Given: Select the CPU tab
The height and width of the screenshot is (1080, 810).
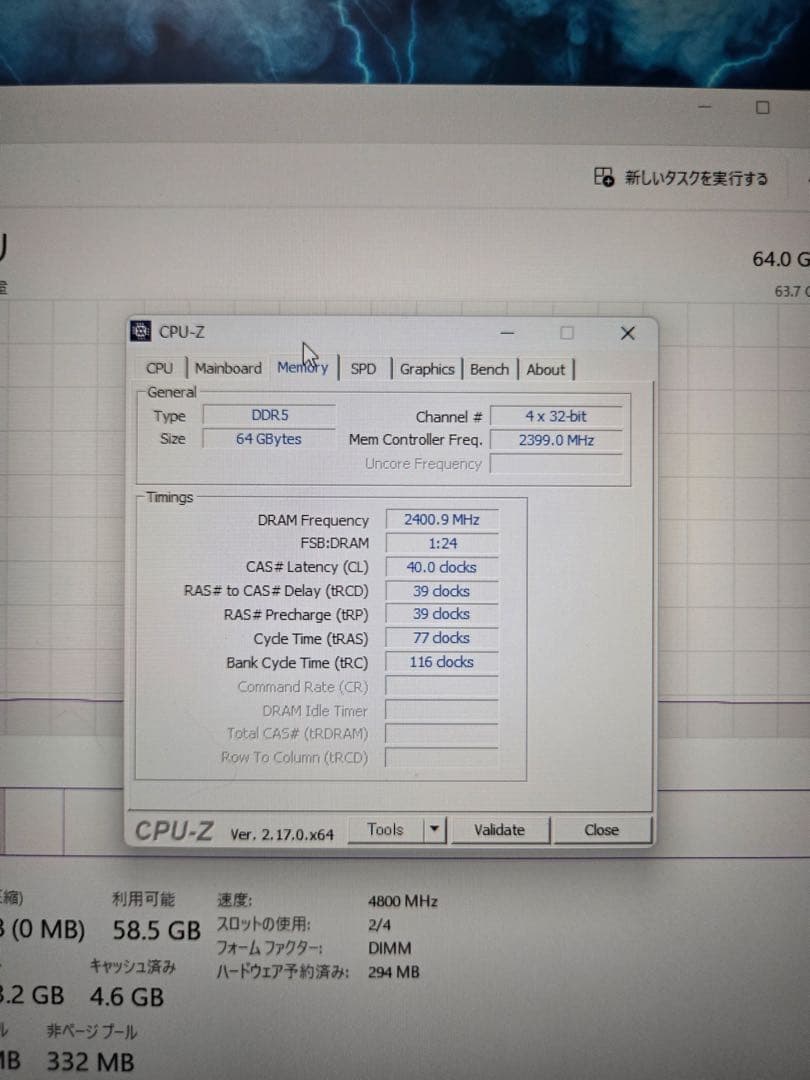Looking at the screenshot, I should pyautogui.click(x=159, y=369).
